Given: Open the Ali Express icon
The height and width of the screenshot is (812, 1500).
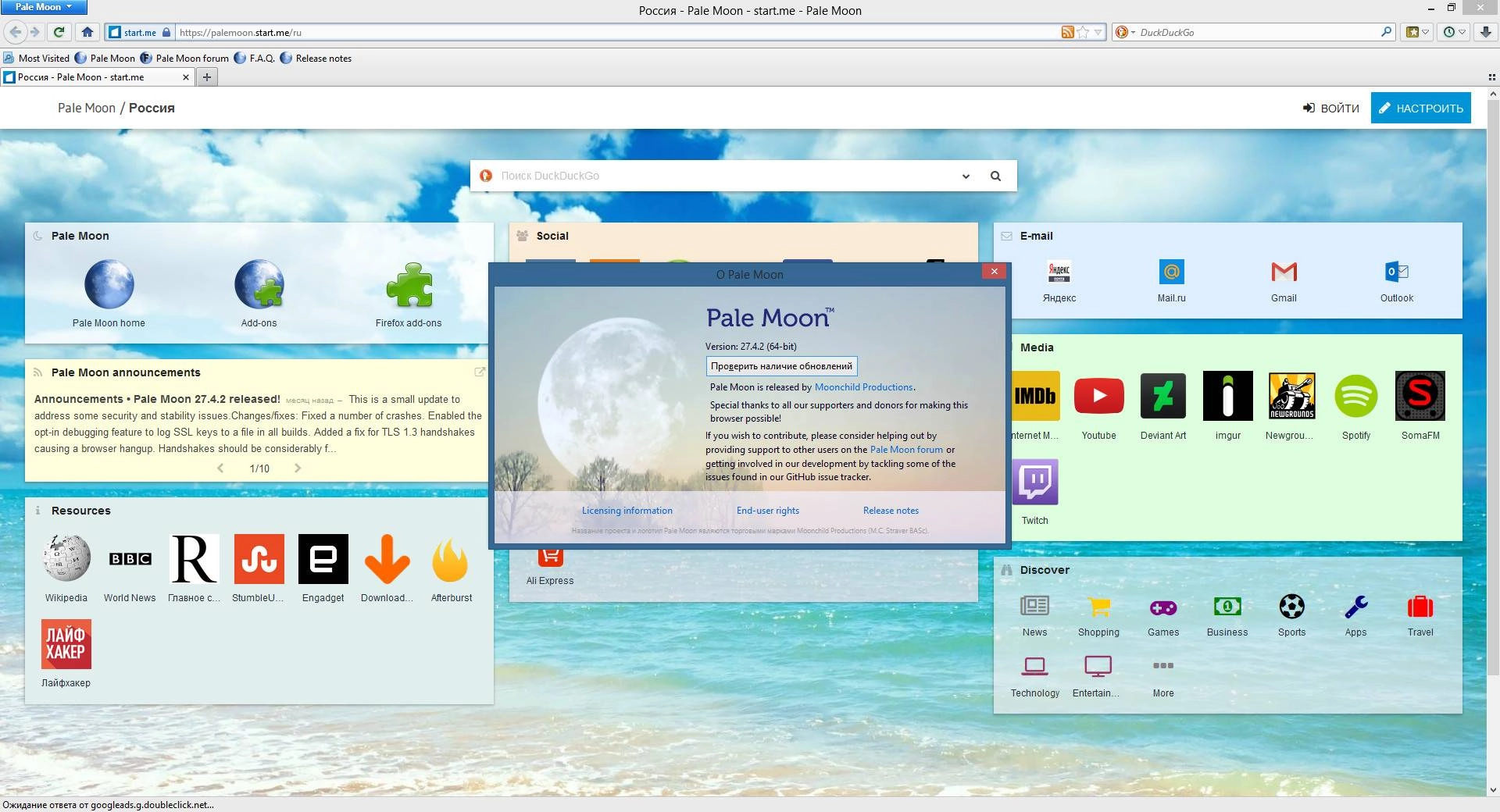Looking at the screenshot, I should [550, 557].
